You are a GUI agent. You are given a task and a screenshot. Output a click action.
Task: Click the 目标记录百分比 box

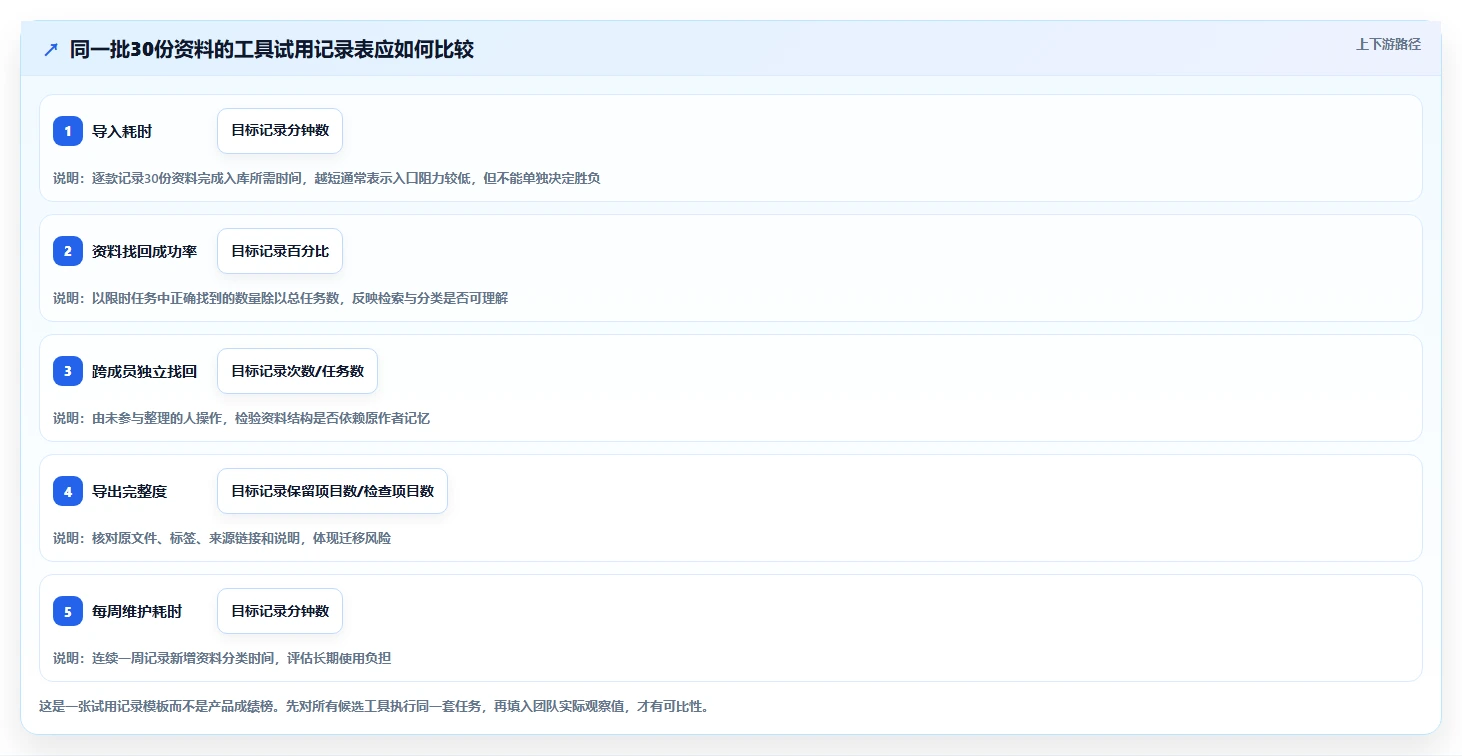pyautogui.click(x=280, y=251)
